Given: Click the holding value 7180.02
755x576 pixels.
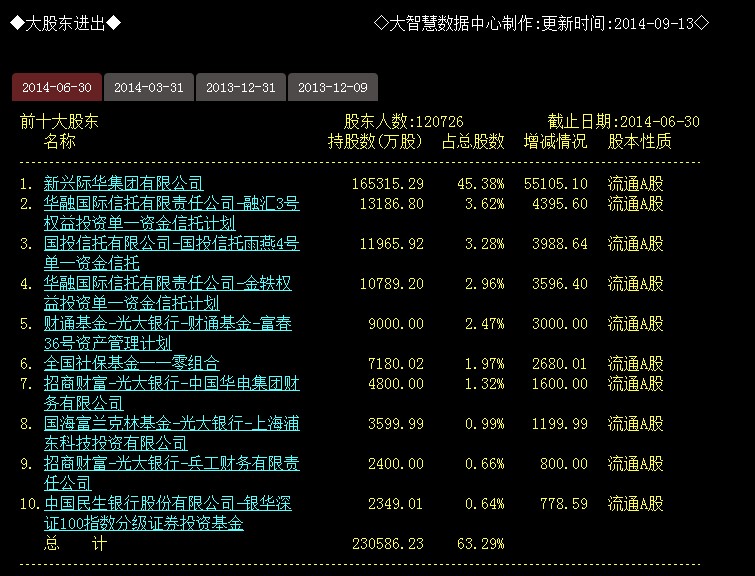Looking at the screenshot, I should (396, 364).
